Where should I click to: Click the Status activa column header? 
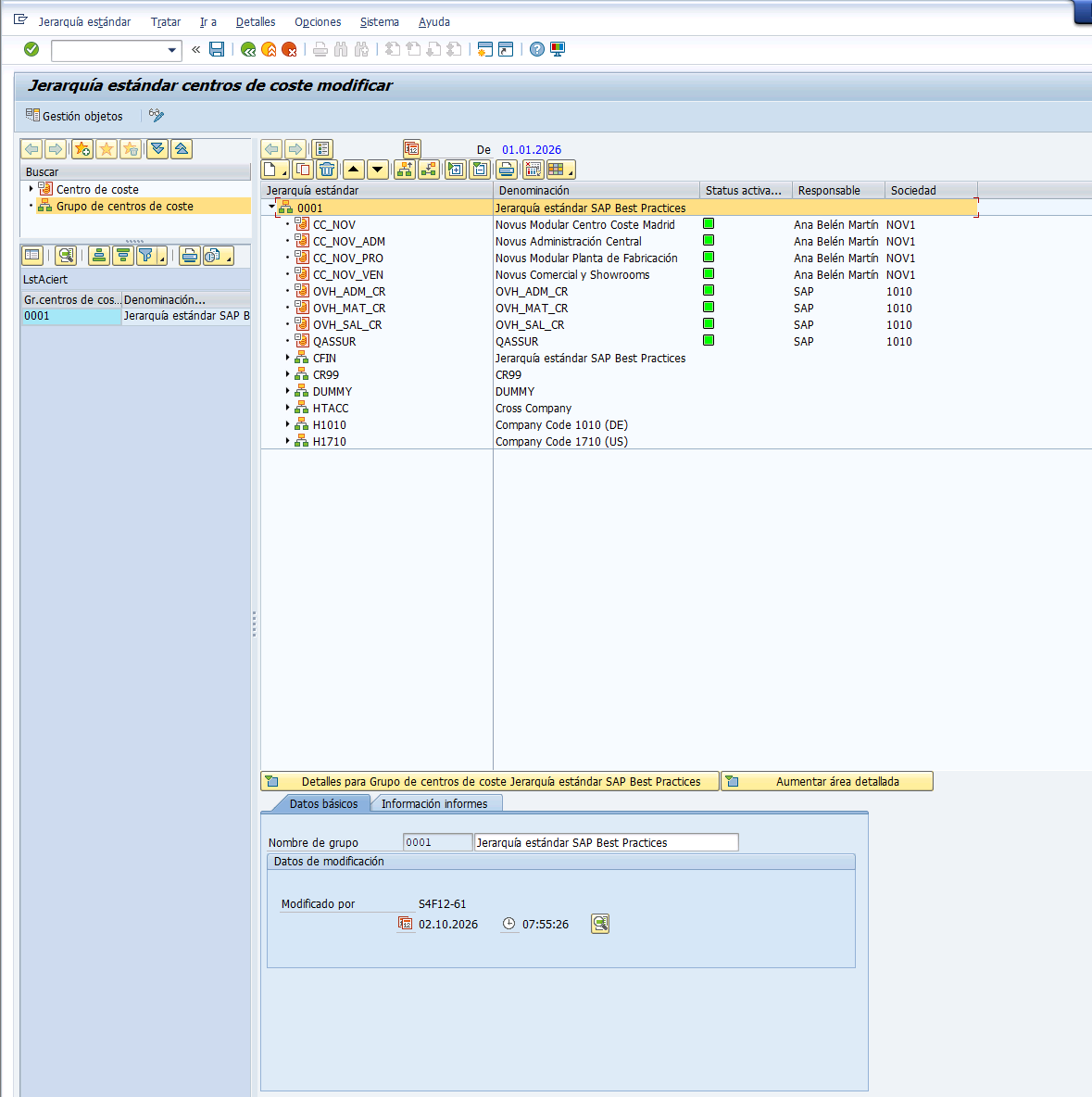click(746, 190)
